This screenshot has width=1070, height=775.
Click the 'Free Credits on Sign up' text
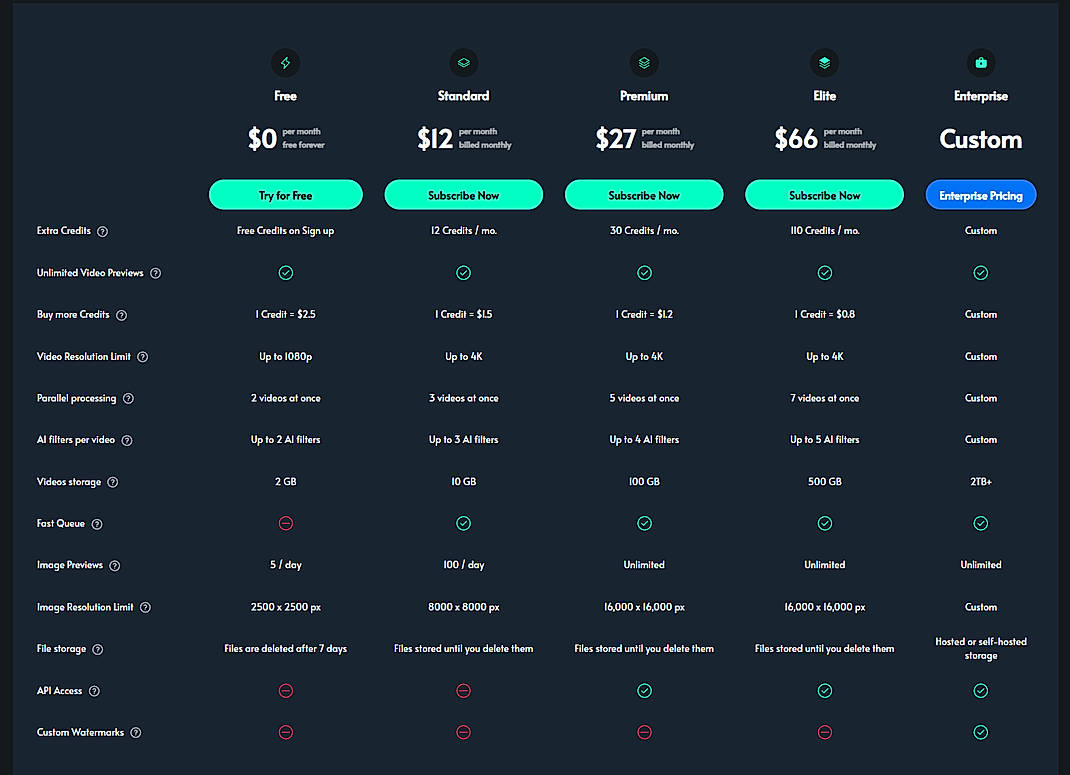[x=285, y=231]
